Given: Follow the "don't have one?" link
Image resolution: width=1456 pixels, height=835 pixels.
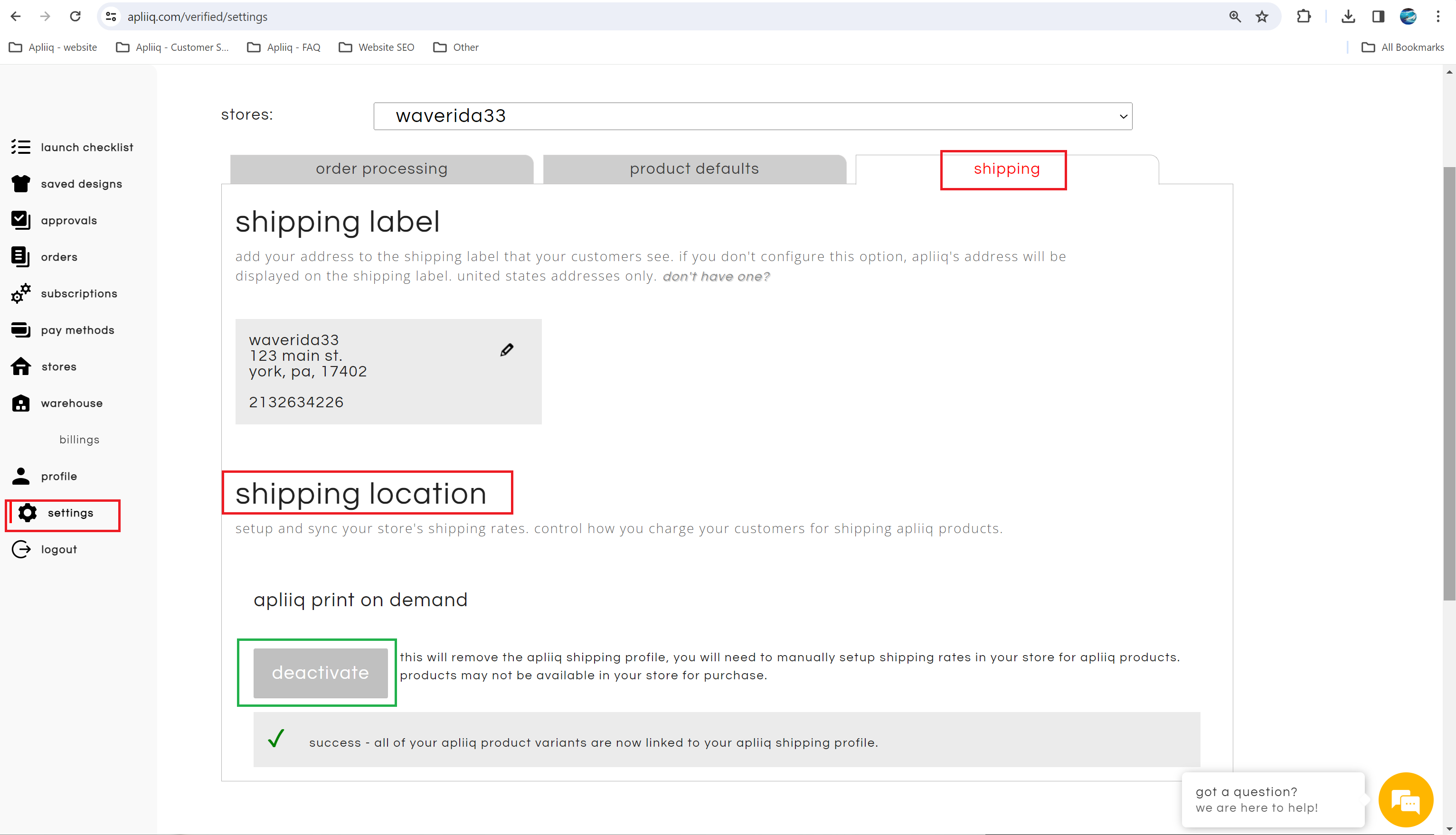Looking at the screenshot, I should (x=716, y=276).
